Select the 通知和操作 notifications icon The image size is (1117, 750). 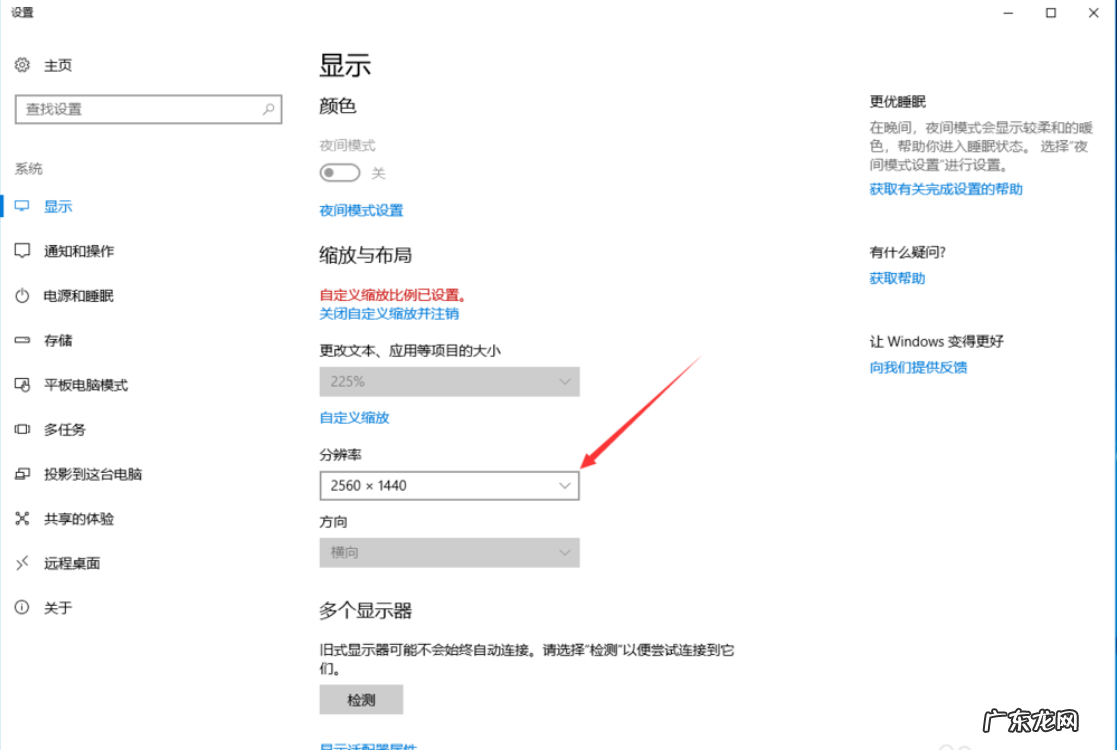coord(22,251)
